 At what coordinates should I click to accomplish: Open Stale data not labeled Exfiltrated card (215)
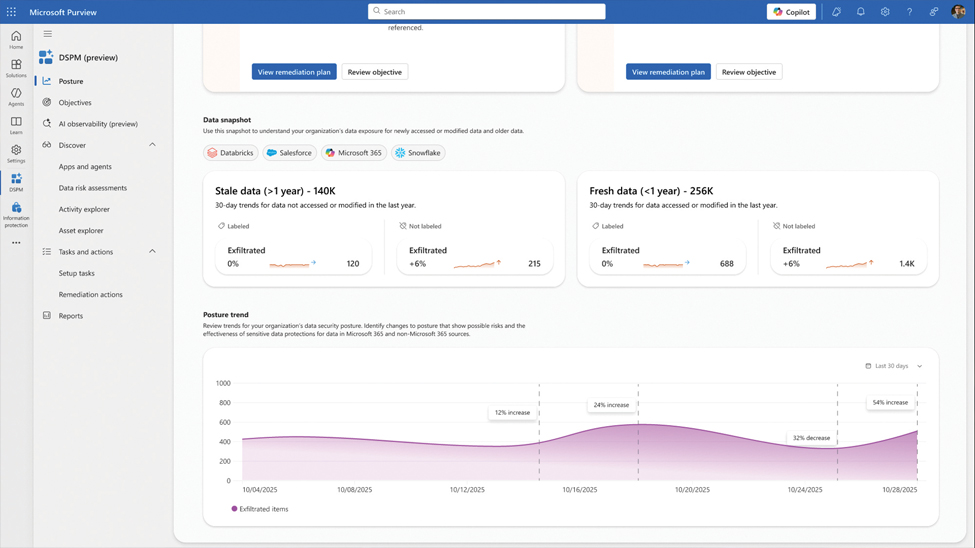474,257
